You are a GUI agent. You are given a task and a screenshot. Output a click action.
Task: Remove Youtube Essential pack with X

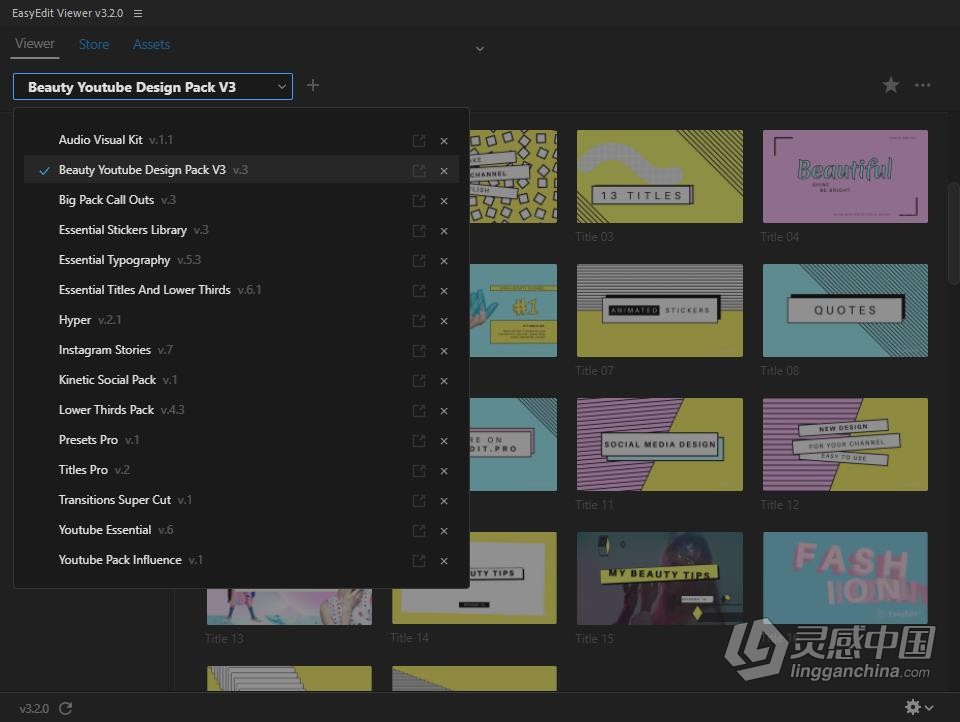(x=444, y=531)
